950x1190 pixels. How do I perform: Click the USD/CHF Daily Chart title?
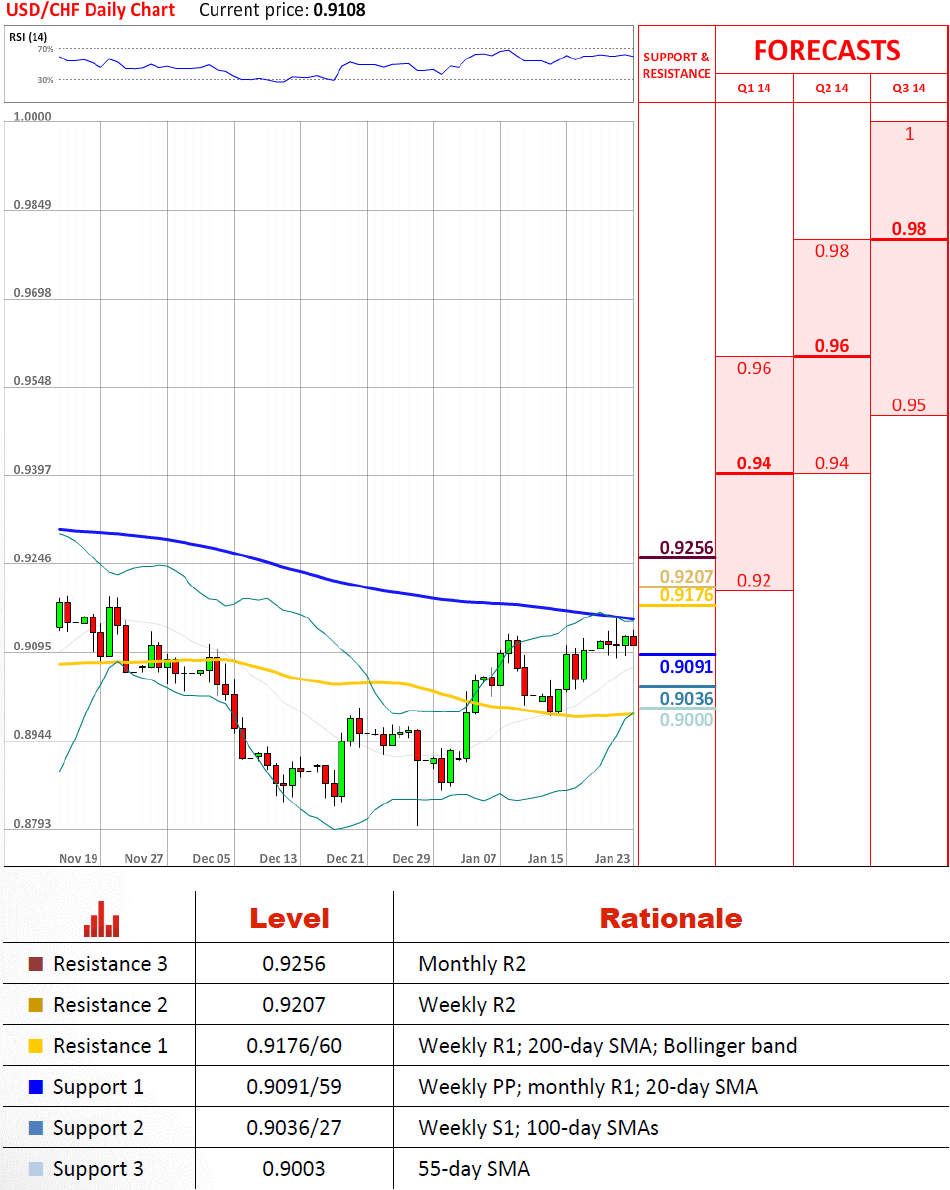click(x=90, y=11)
